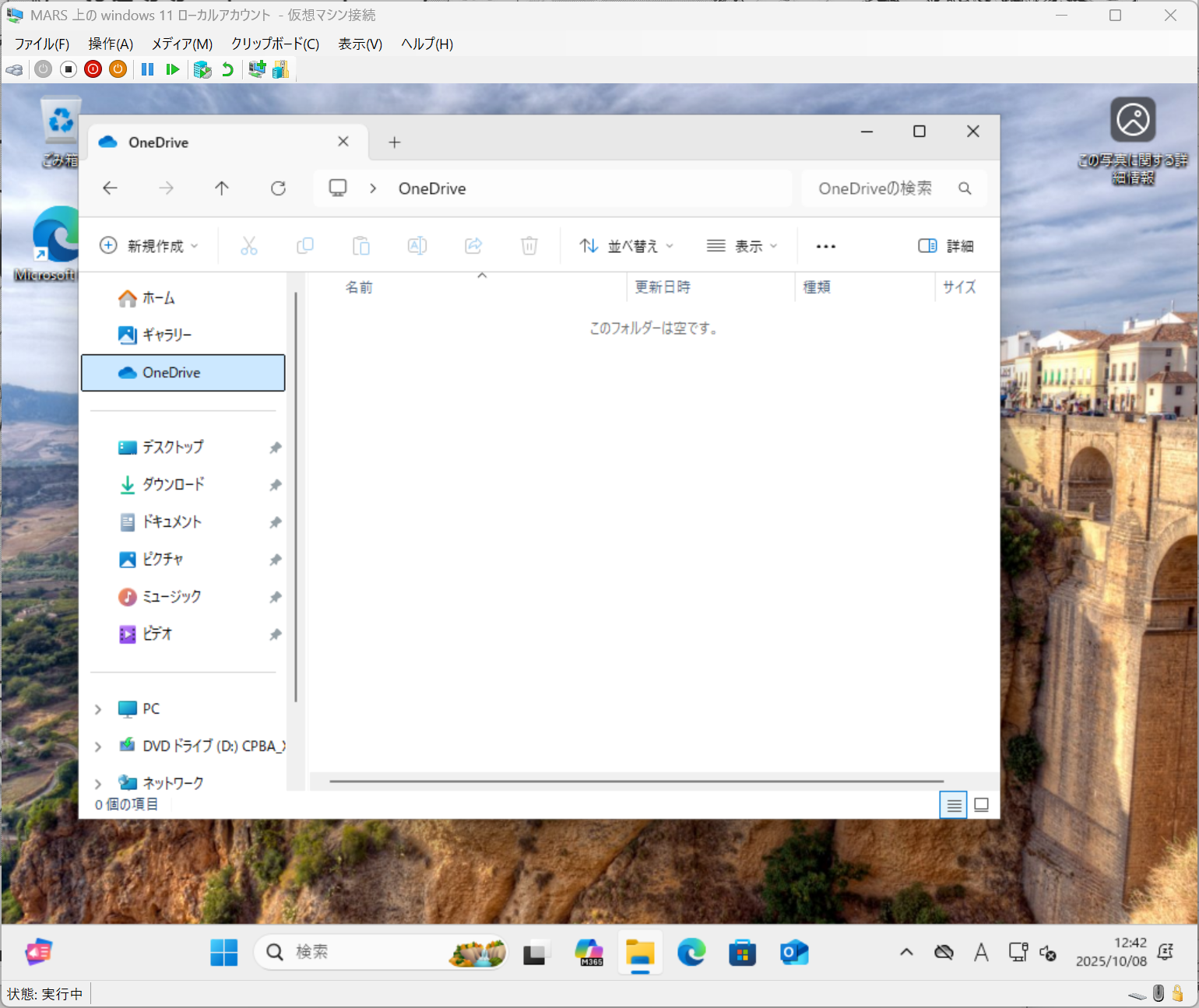The image size is (1199, 1008).
Task: Select ダウンロード in navigation pane
Action: click(x=173, y=484)
